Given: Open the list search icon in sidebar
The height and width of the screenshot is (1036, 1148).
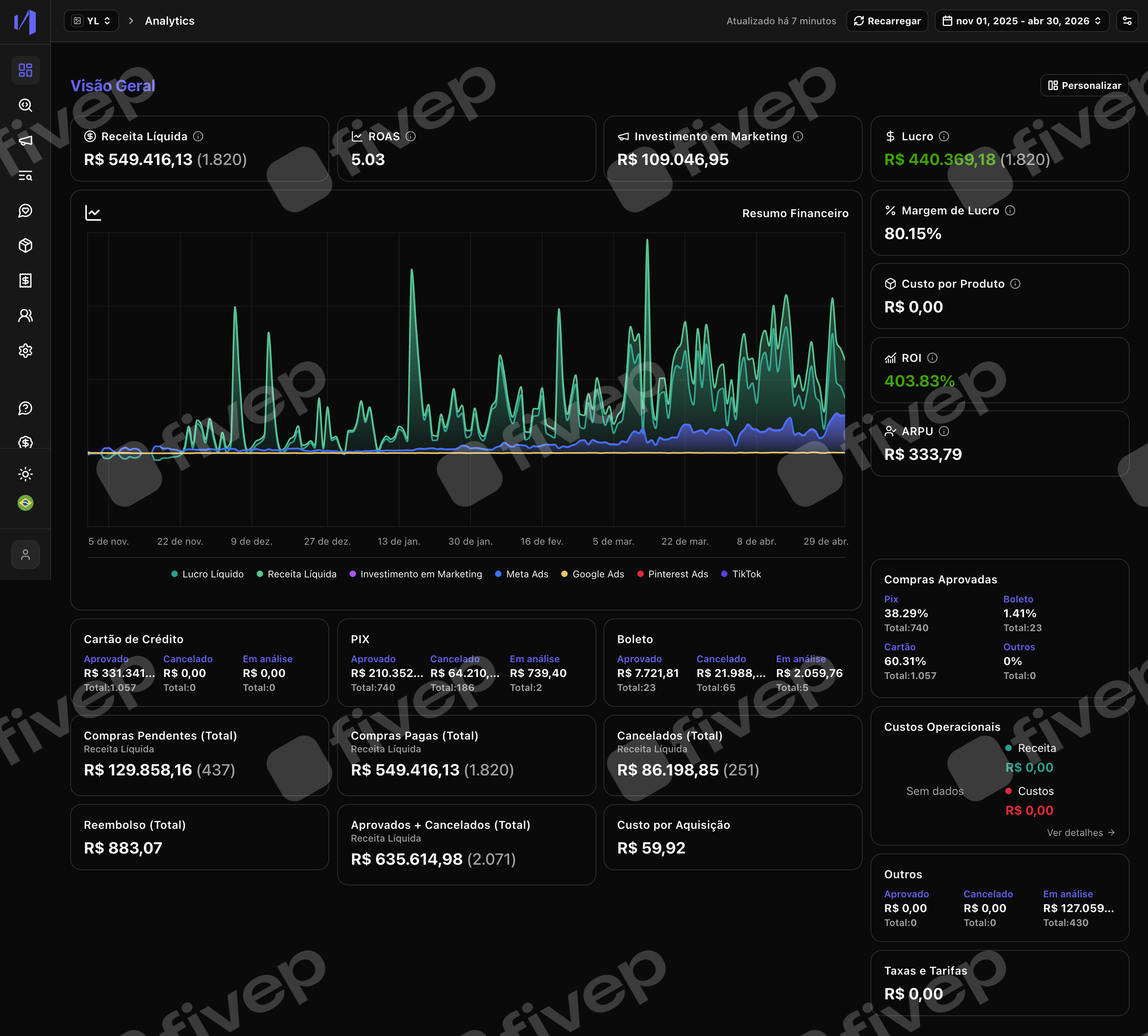Looking at the screenshot, I should point(26,176).
